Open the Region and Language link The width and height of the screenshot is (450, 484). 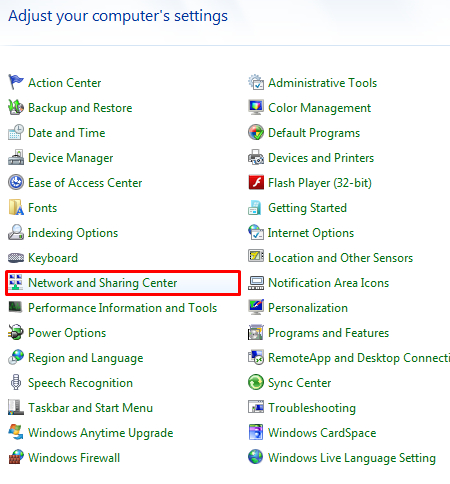(x=86, y=358)
